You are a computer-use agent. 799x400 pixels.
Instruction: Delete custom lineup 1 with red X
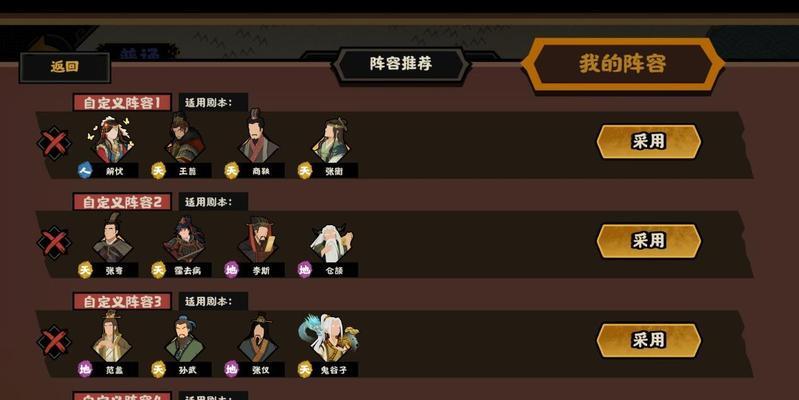(54, 143)
